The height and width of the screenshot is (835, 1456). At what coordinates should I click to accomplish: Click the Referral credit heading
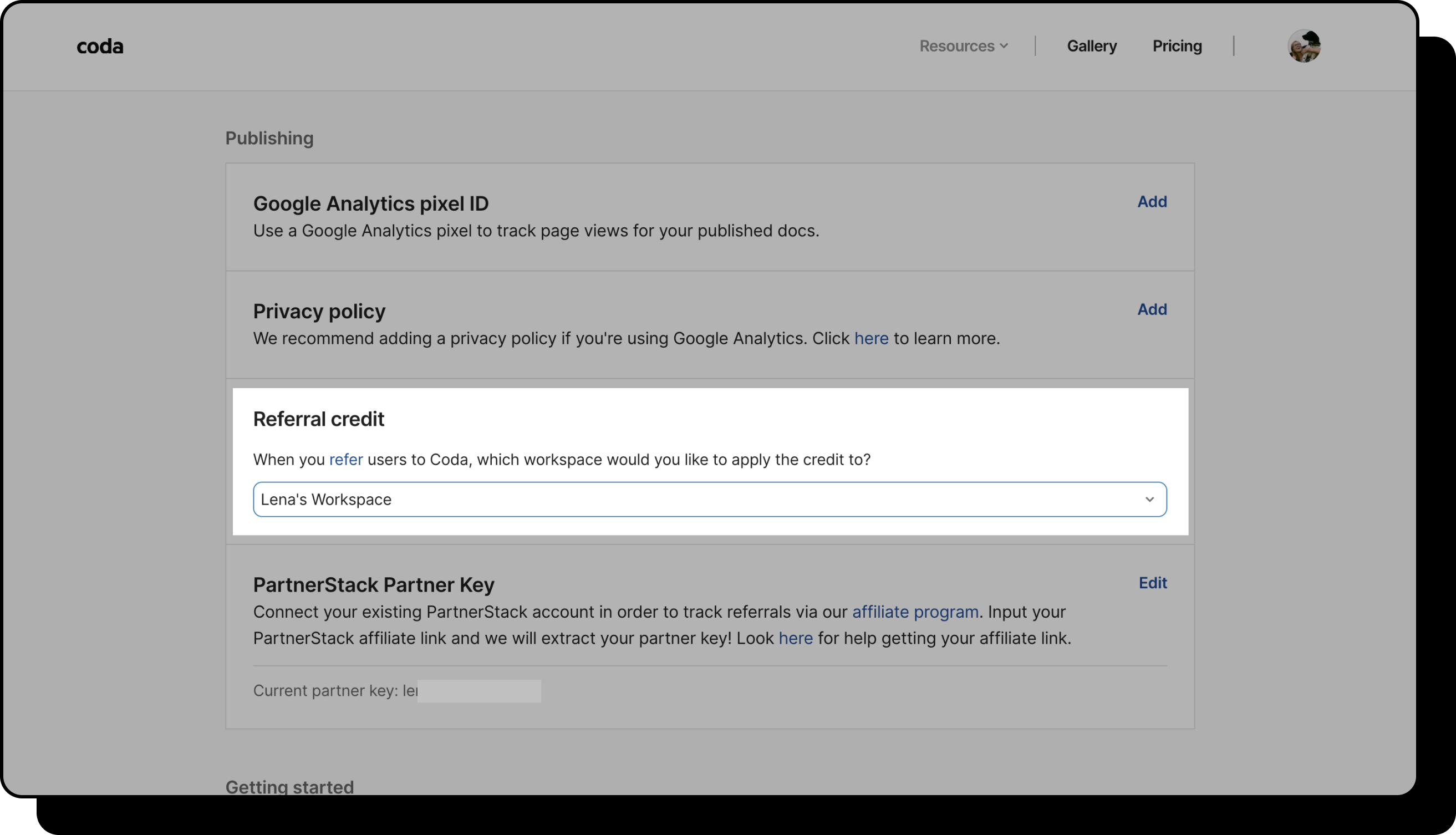pyautogui.click(x=318, y=419)
